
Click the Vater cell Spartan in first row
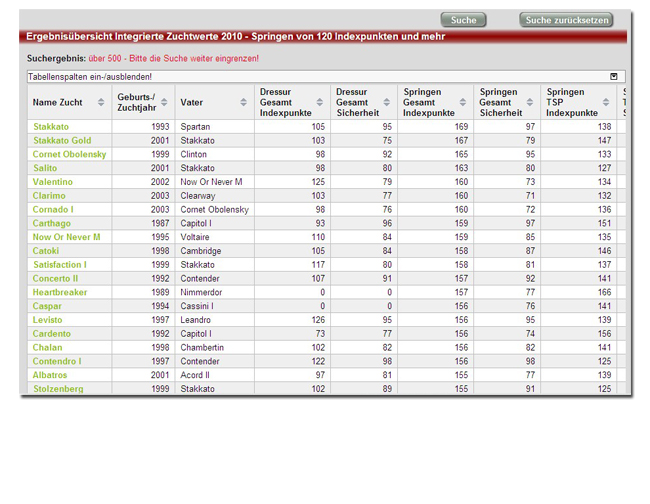coord(195,127)
